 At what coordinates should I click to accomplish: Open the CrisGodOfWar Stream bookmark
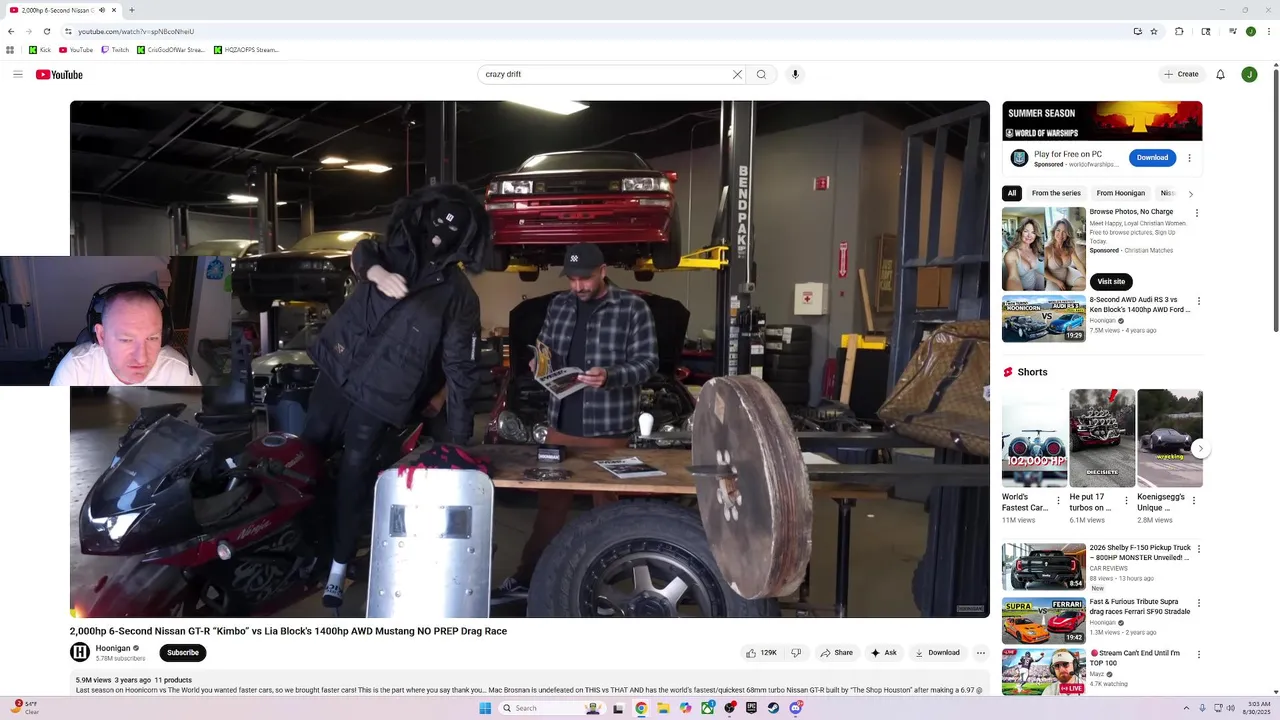171,50
